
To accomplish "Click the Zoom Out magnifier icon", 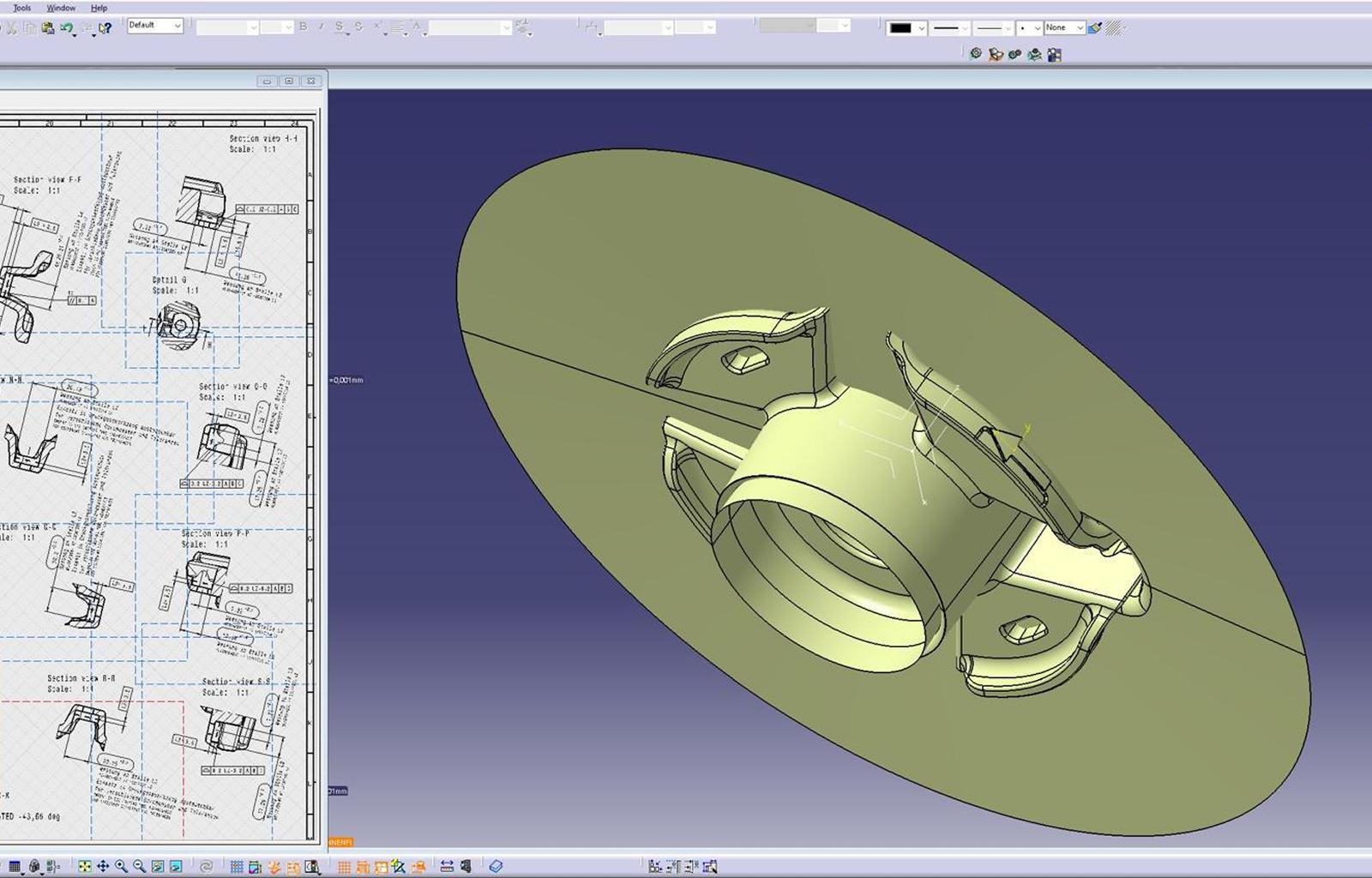I will (139, 867).
